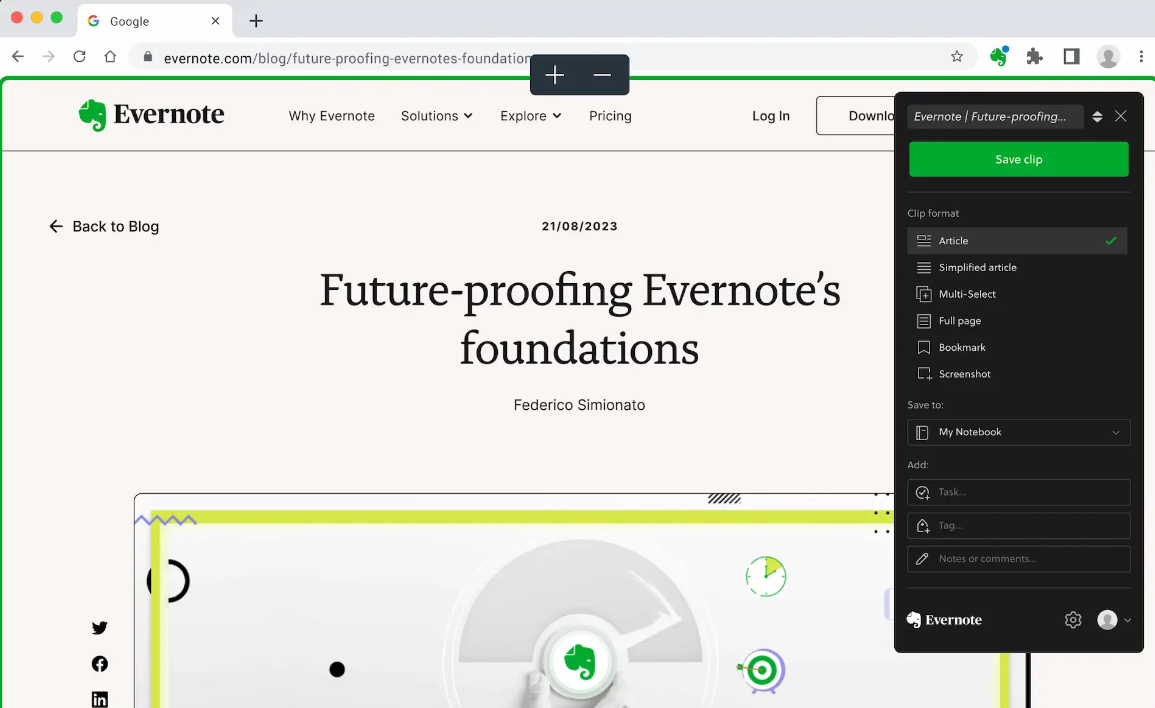Choose the Full page clip format
The height and width of the screenshot is (708, 1155).
click(961, 320)
